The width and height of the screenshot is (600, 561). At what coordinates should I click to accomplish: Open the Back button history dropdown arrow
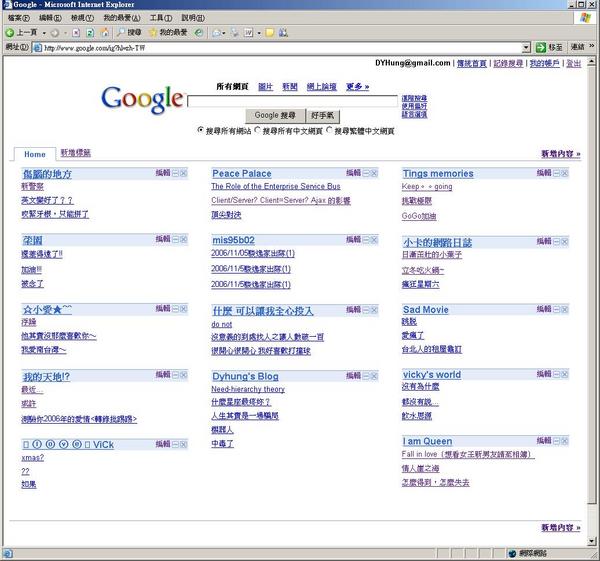44,33
